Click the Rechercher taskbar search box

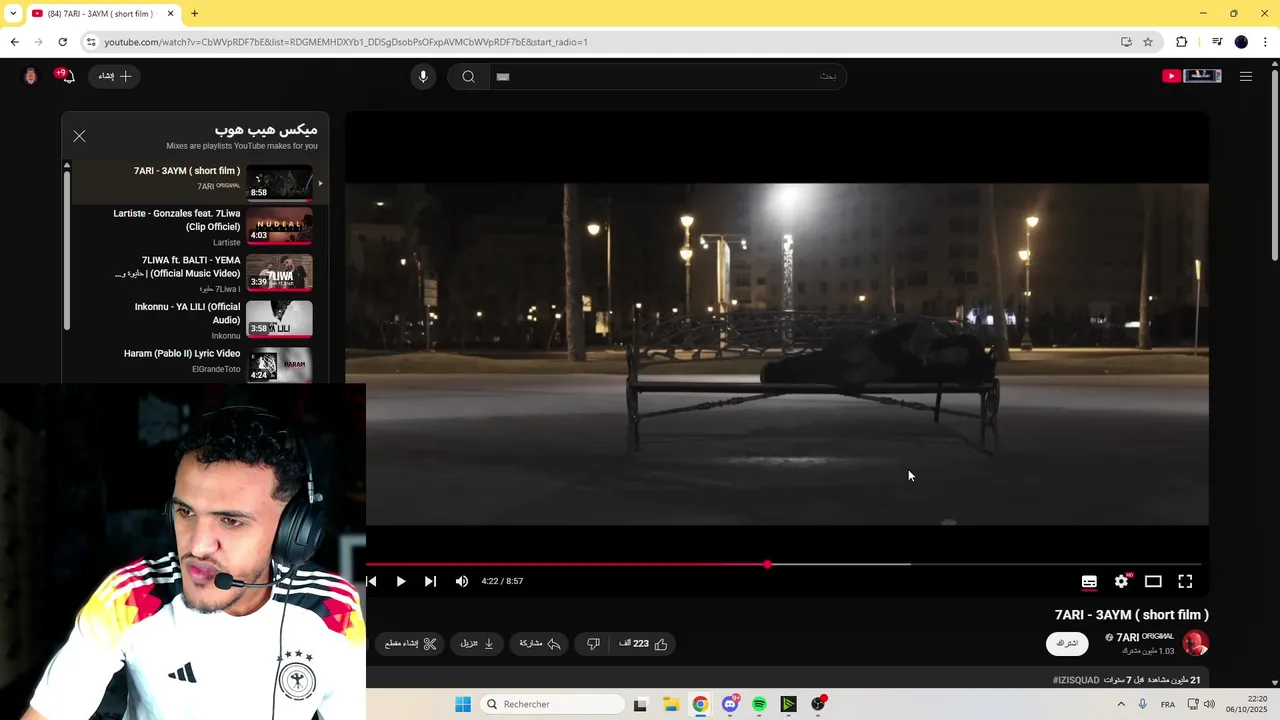point(553,704)
